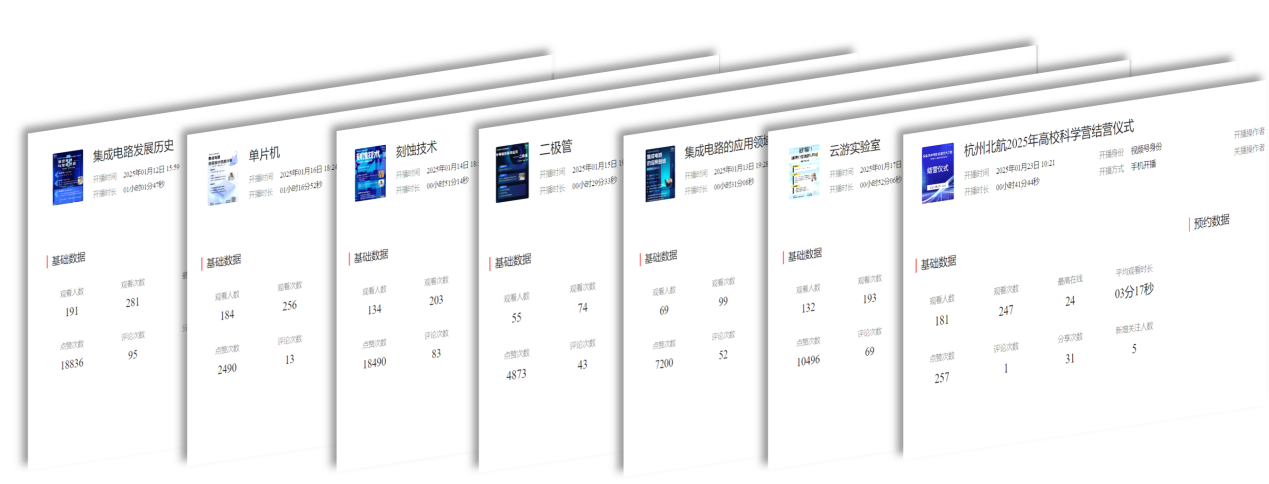Click the 云游实验室 cover thumbnail
Screen dimensions: 1269x484
tap(804, 174)
